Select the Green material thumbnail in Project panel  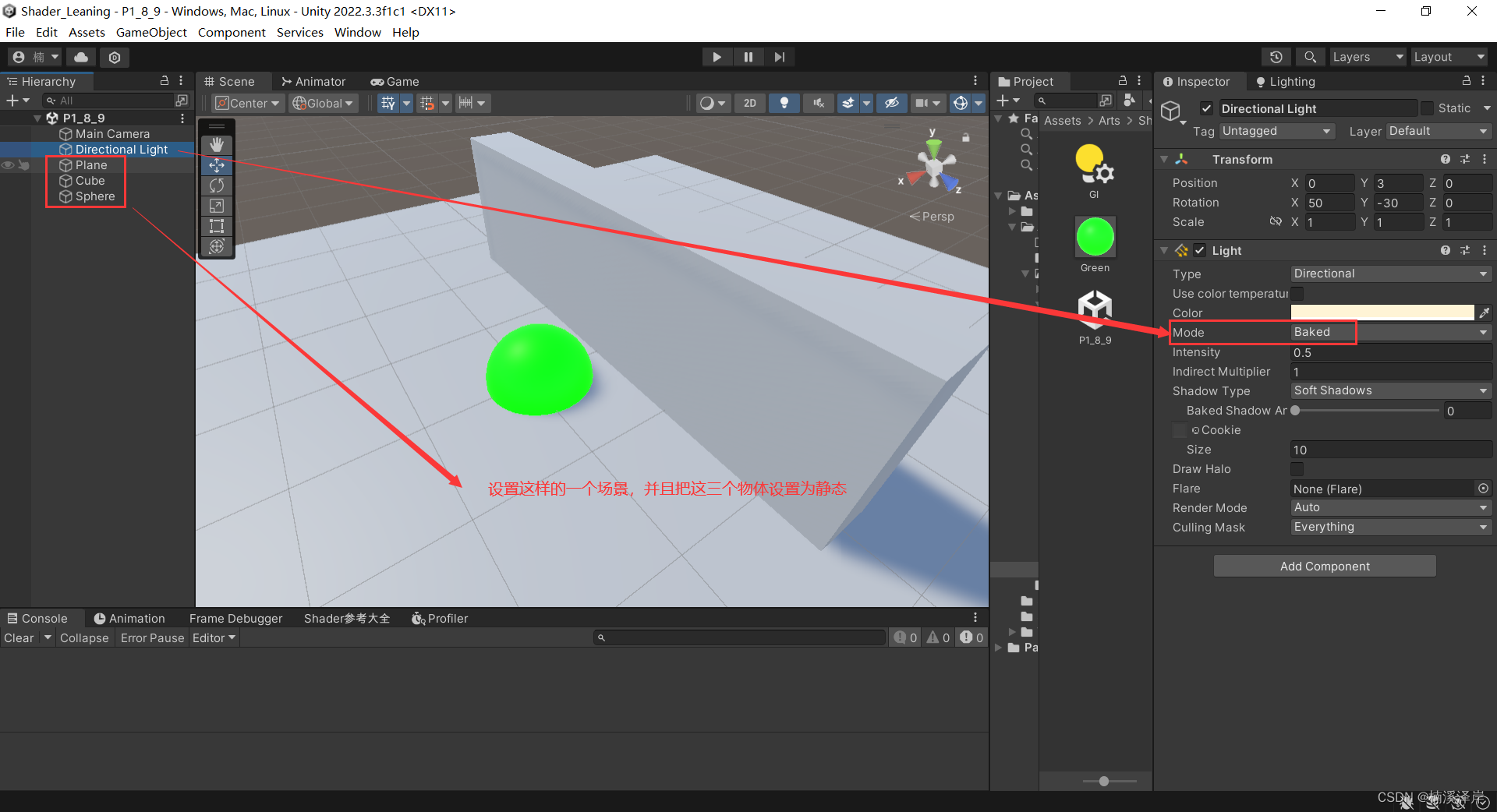tap(1095, 235)
